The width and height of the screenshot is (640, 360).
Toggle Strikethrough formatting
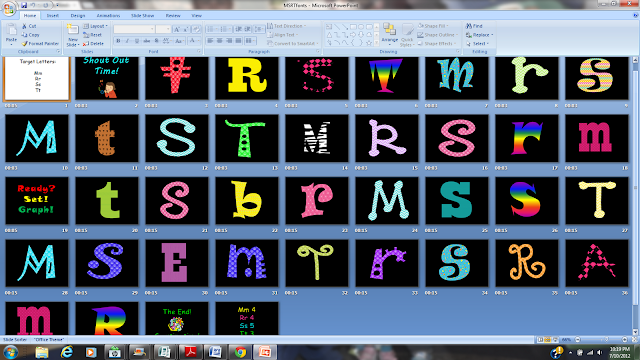tap(147, 41)
